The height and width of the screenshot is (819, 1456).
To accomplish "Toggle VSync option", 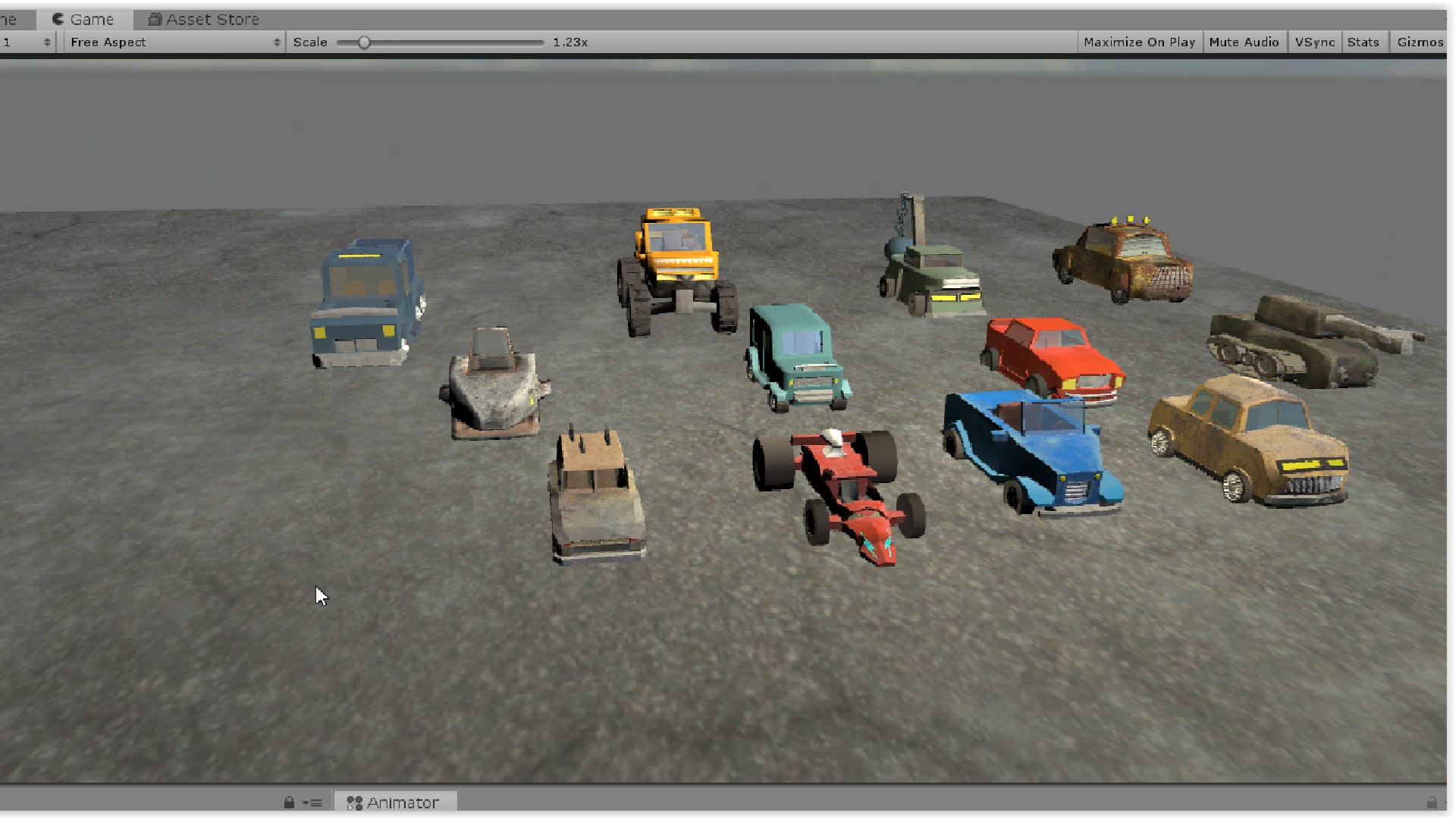I will [1314, 42].
